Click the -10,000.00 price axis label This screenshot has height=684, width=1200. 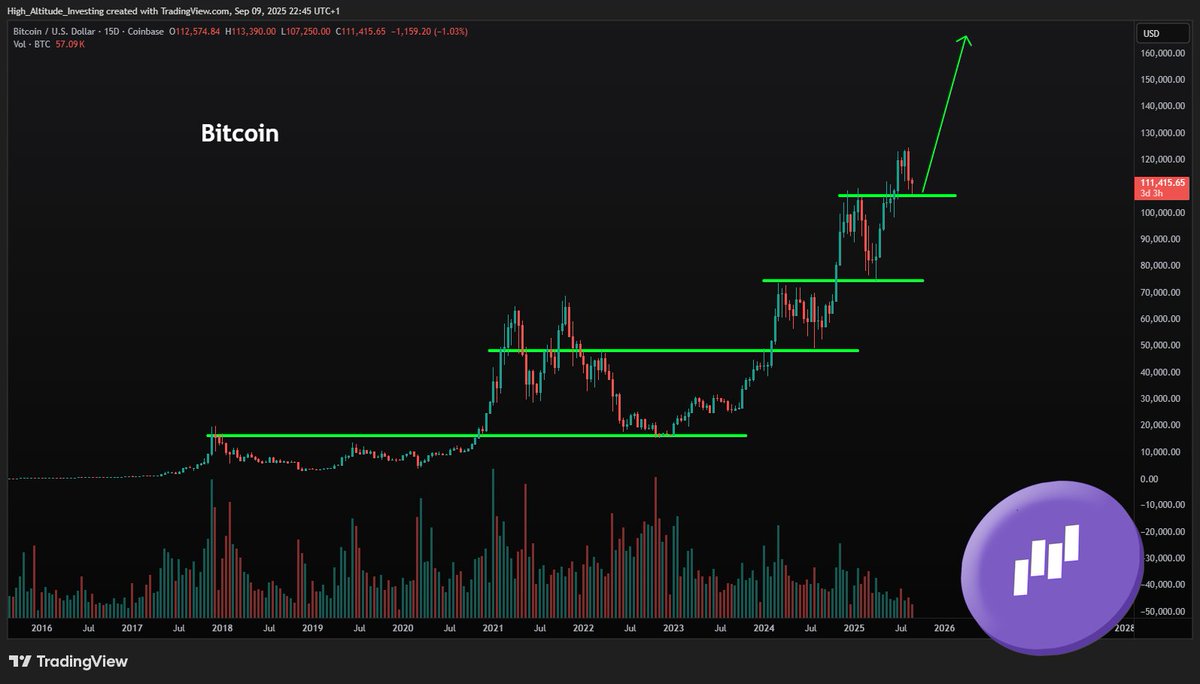click(x=1163, y=506)
